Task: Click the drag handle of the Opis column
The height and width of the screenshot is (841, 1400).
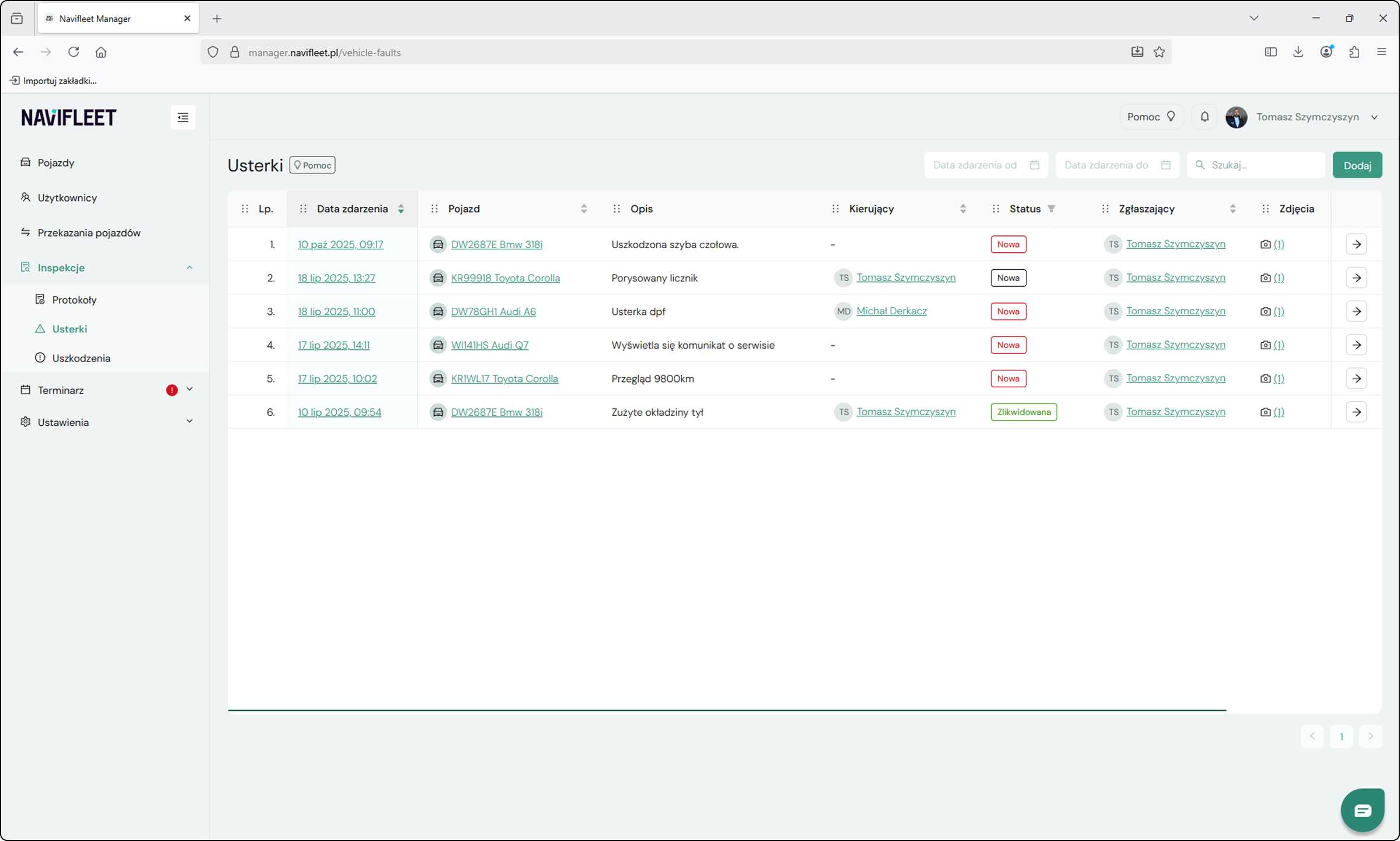Action: (617, 209)
